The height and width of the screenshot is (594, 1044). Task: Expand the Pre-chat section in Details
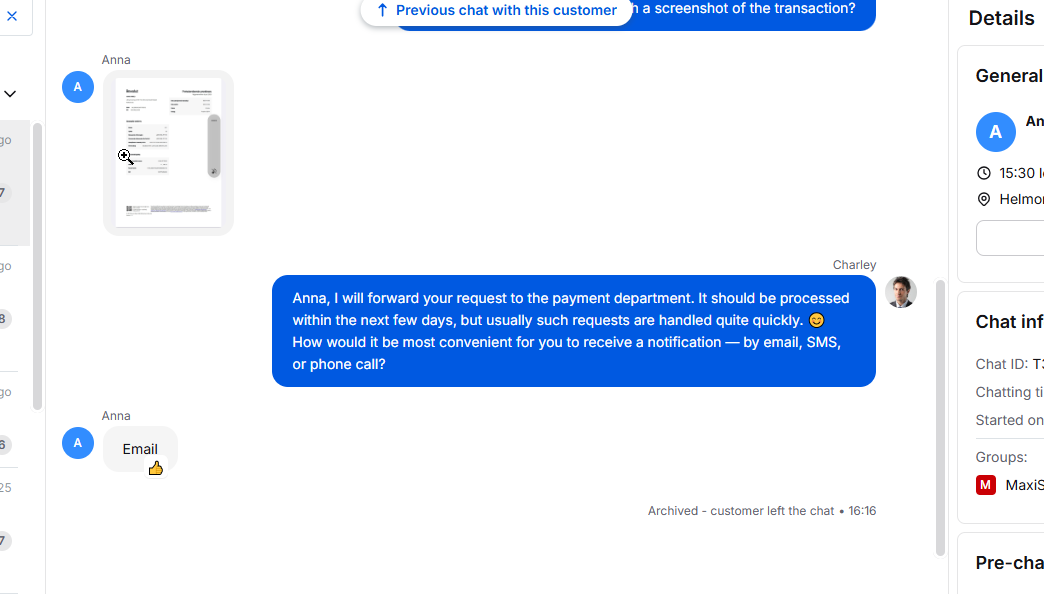pos(1009,562)
